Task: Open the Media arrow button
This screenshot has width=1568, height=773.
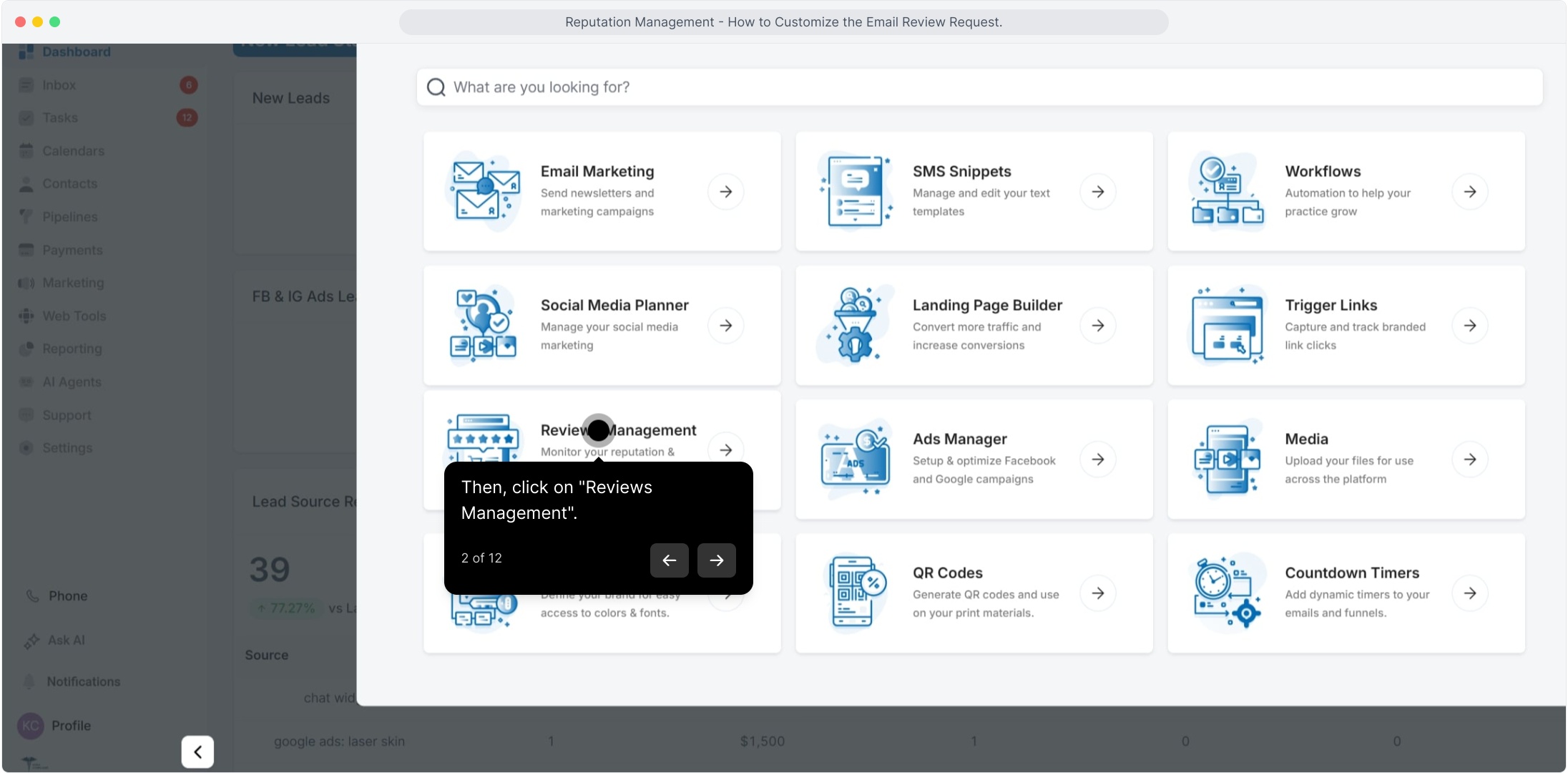Action: [x=1470, y=460]
